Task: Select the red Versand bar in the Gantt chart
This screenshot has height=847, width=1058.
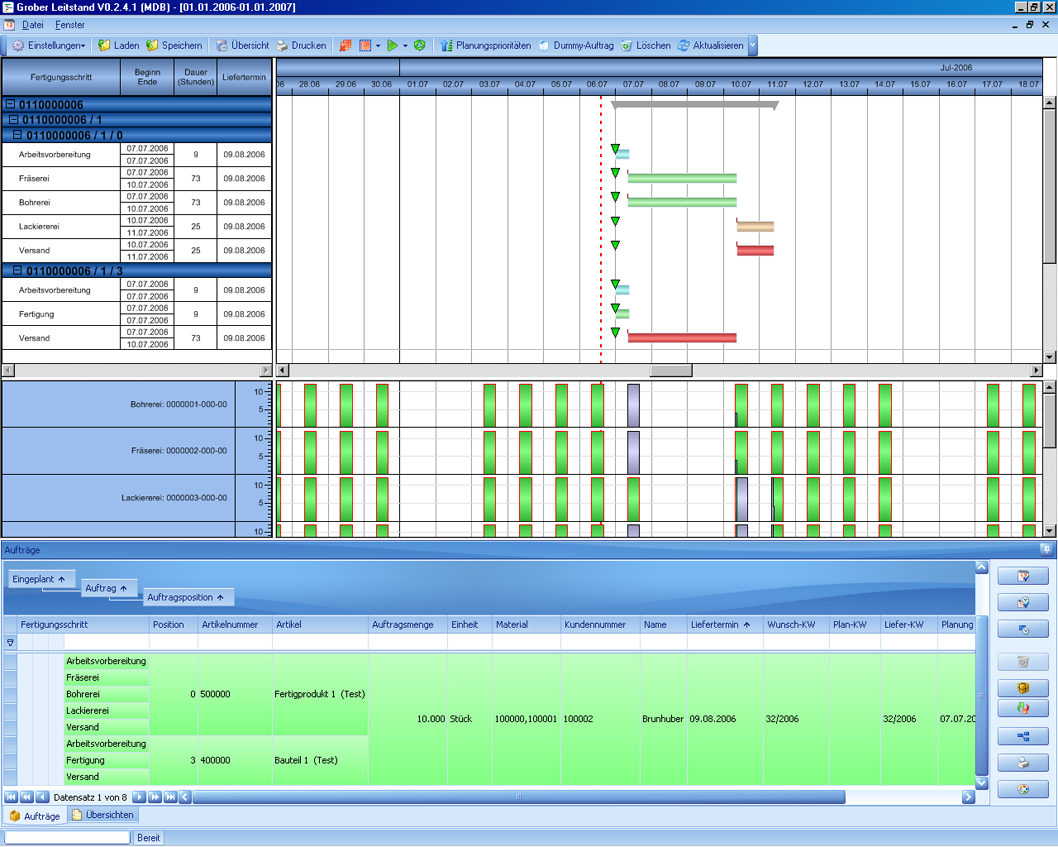Action: click(755, 250)
